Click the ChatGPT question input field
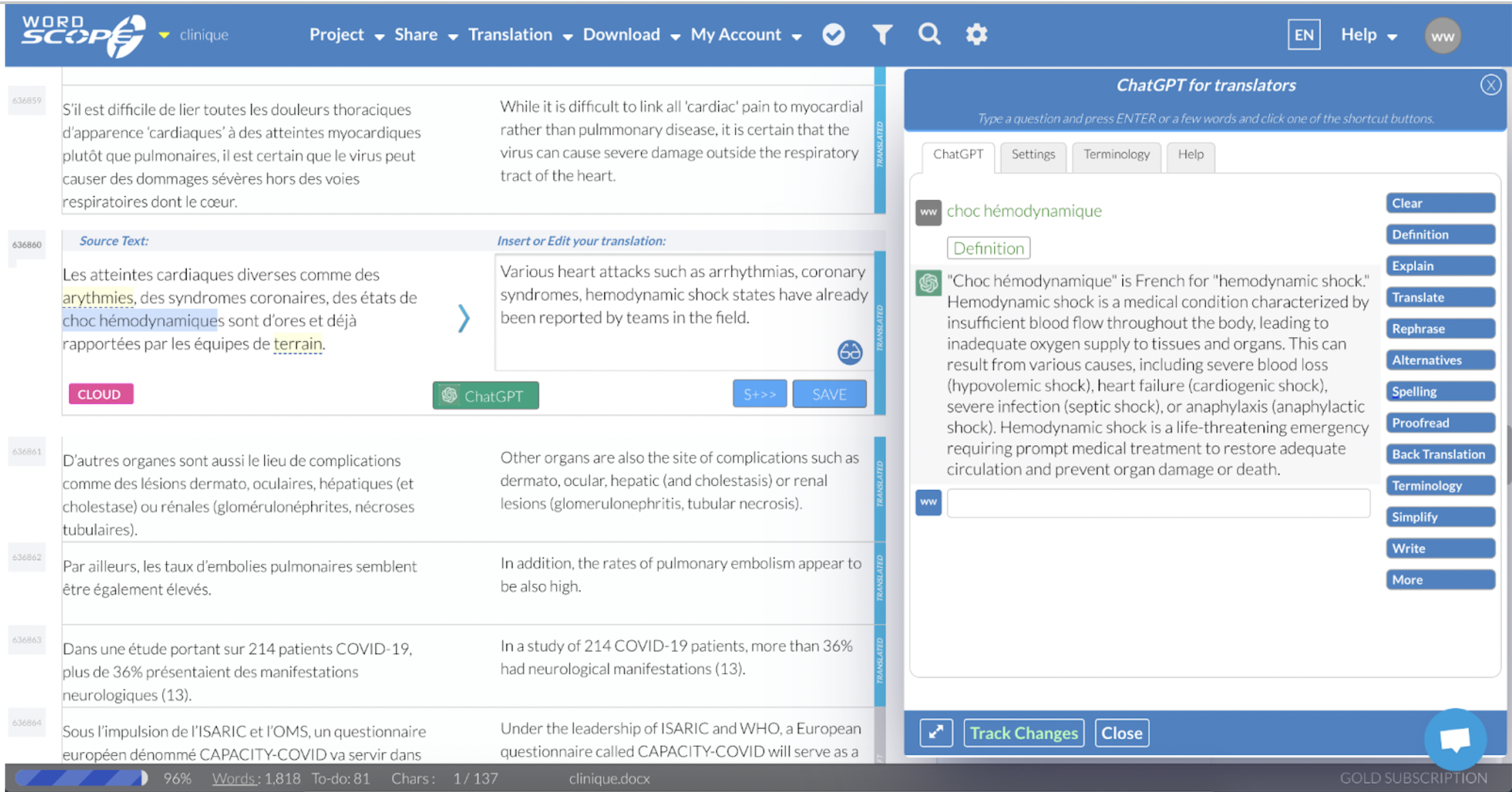This screenshot has width=1512, height=792. (x=1158, y=503)
